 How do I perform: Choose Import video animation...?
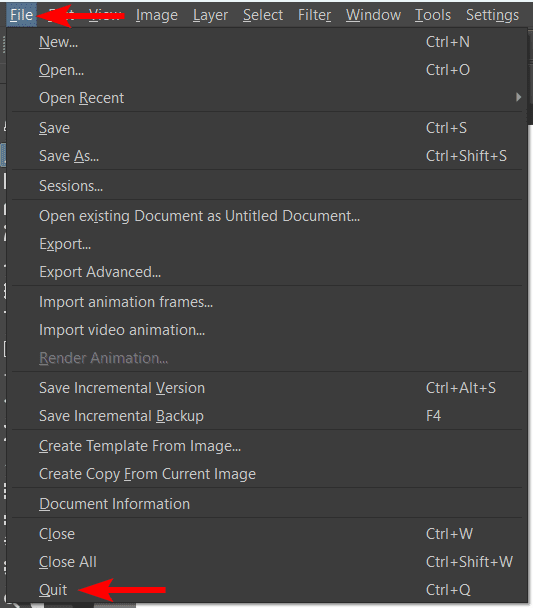pos(267,330)
